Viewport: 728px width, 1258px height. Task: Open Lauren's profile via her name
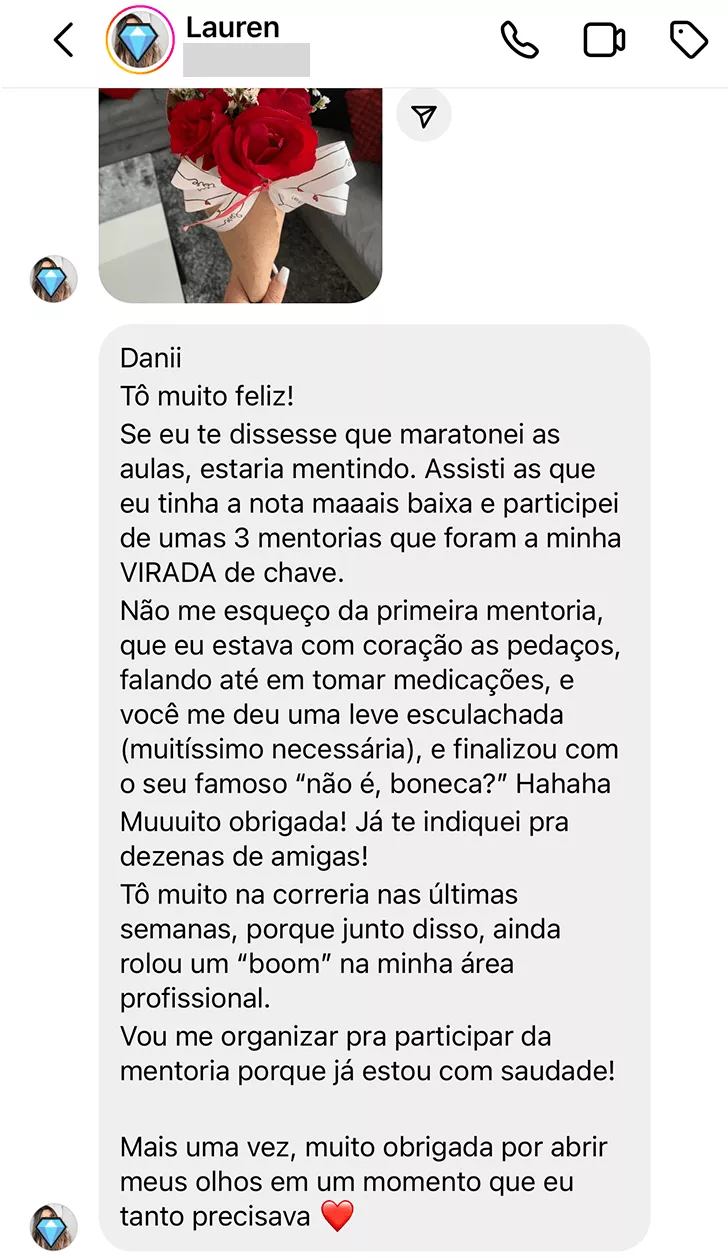tap(233, 27)
